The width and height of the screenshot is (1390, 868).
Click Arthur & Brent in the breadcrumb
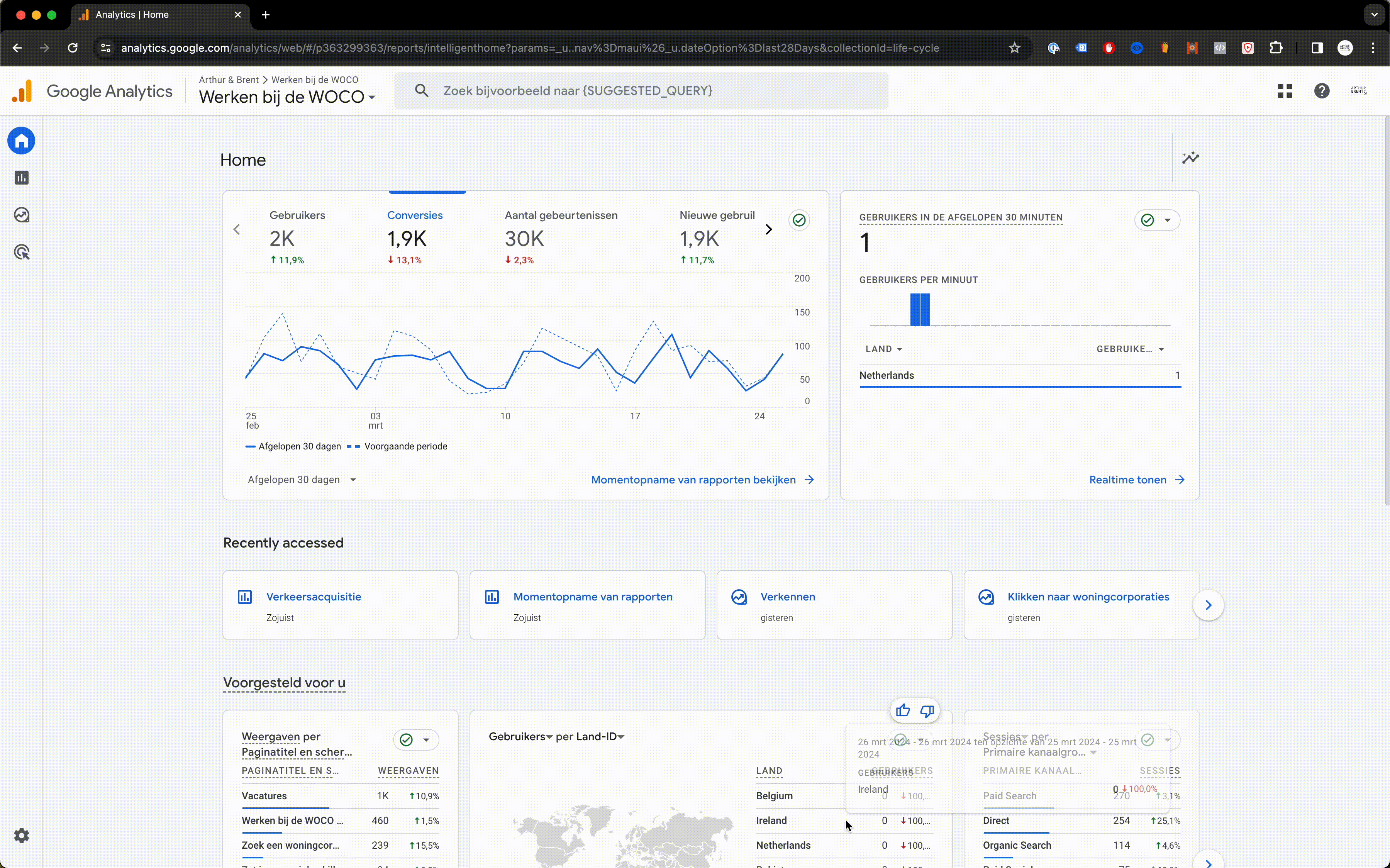pos(229,80)
